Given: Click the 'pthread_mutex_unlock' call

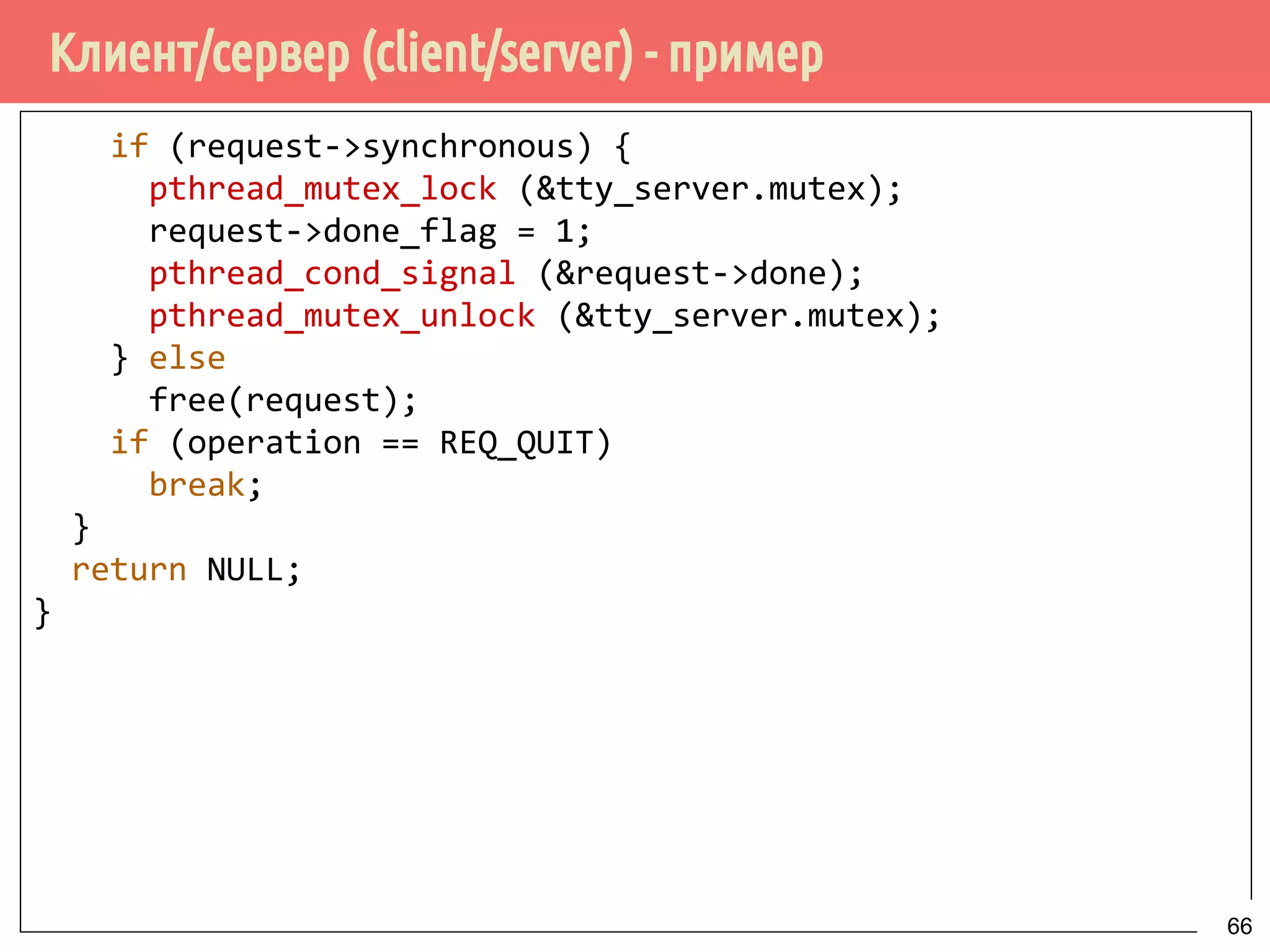Looking at the screenshot, I should point(342,317).
